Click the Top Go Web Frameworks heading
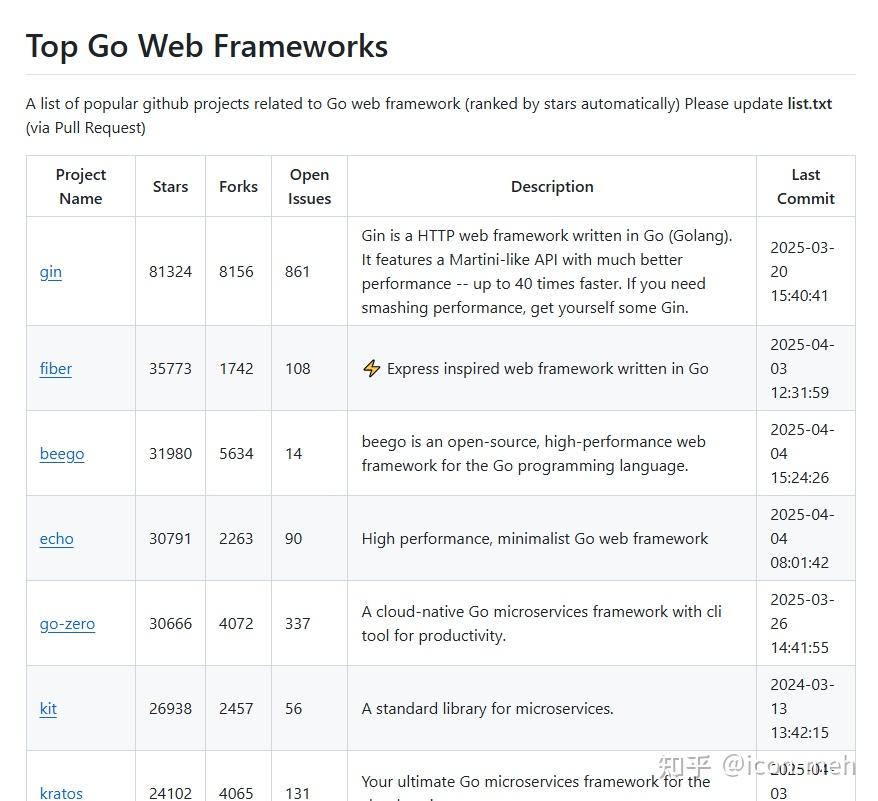This screenshot has height=801, width=878. coord(207,46)
